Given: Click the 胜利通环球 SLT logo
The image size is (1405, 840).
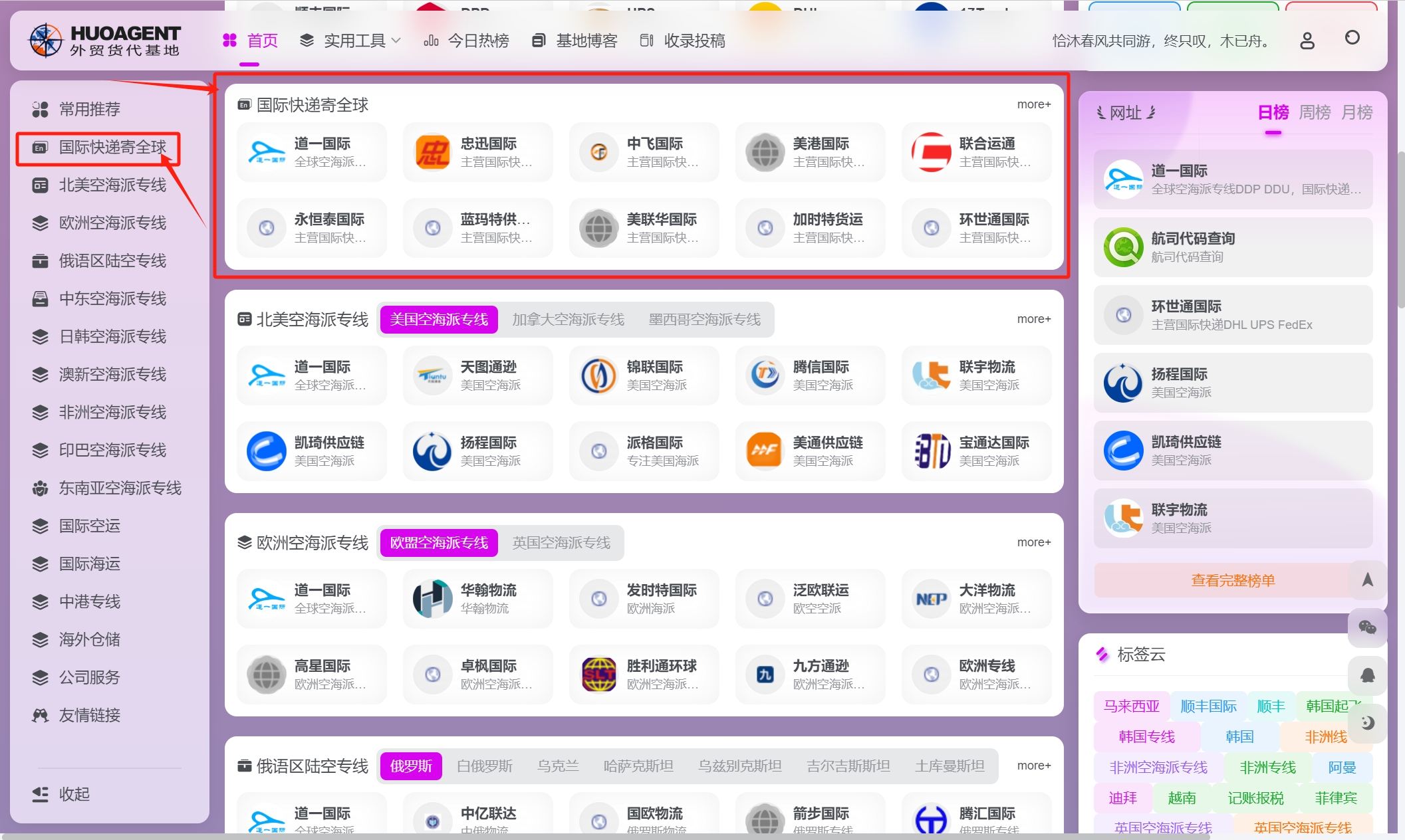Looking at the screenshot, I should click(599, 675).
